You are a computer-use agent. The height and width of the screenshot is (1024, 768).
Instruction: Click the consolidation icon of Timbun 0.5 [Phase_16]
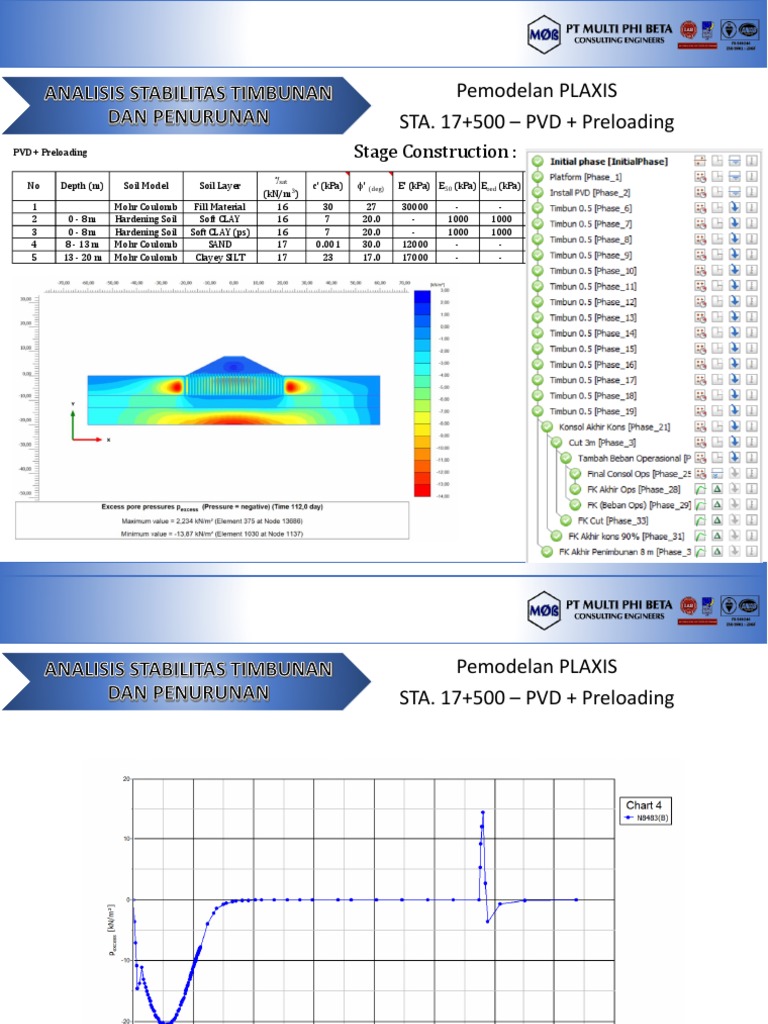coord(700,364)
